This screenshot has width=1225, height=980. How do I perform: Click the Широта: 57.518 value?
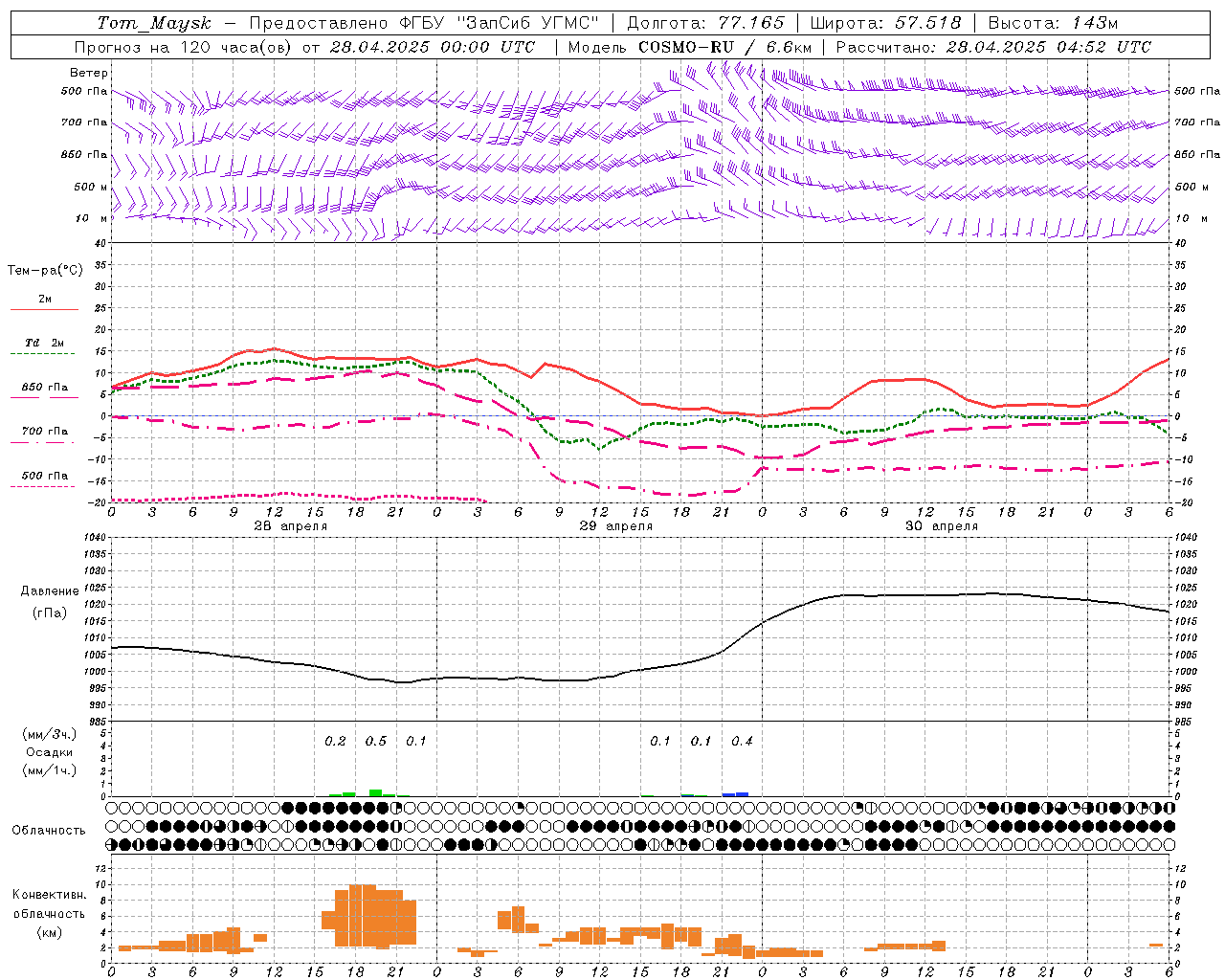[x=886, y=23]
